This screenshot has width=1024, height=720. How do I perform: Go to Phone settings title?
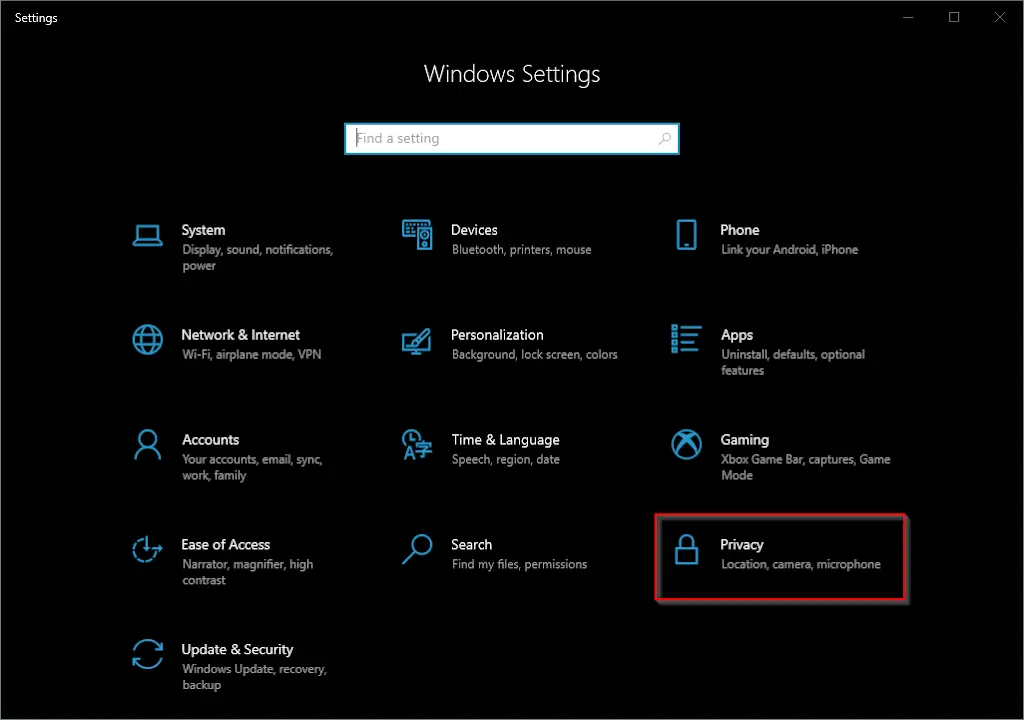(740, 230)
